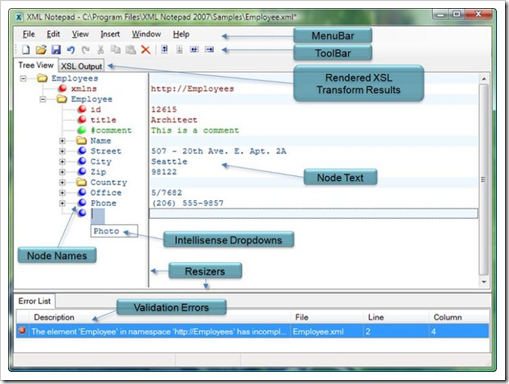Click the Name folder icon
Viewport: 509px width, 384px height.
(x=81, y=140)
